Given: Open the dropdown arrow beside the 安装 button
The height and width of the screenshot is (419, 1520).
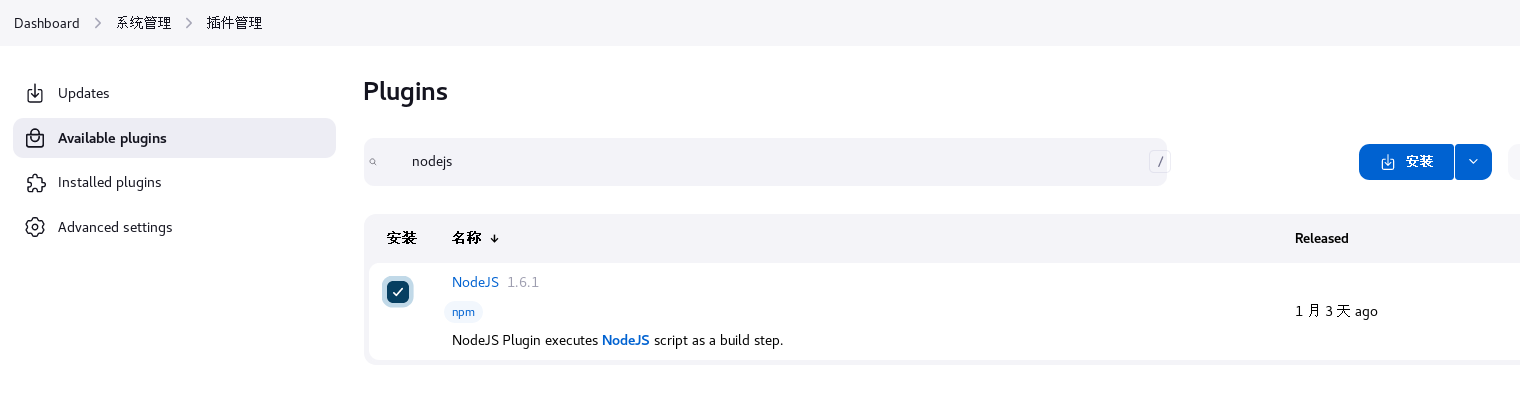Looking at the screenshot, I should click(1473, 162).
